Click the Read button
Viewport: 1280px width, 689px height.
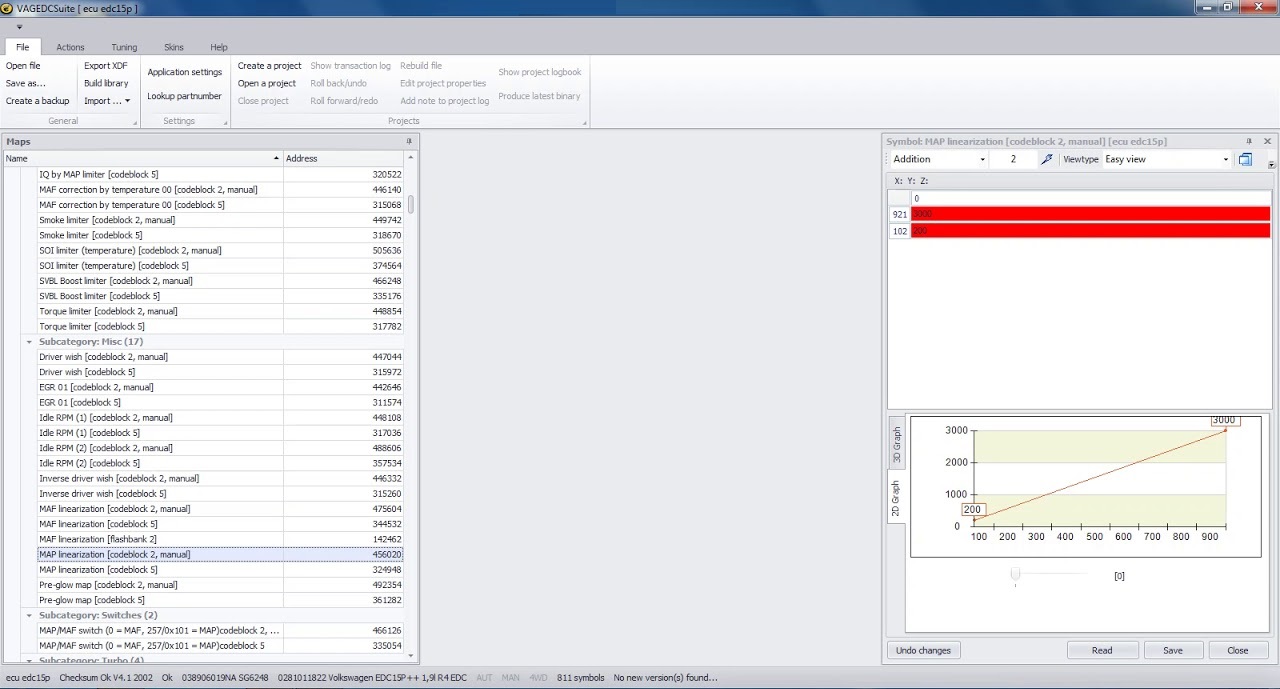click(x=1102, y=650)
